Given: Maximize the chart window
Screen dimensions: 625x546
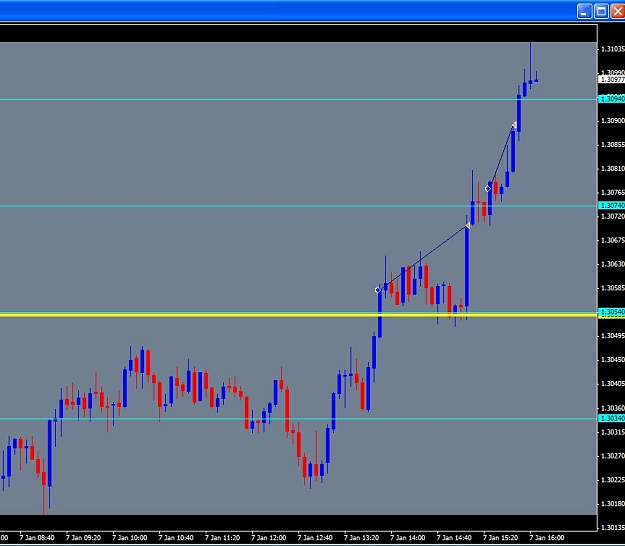Looking at the screenshot, I should pyautogui.click(x=601, y=11).
